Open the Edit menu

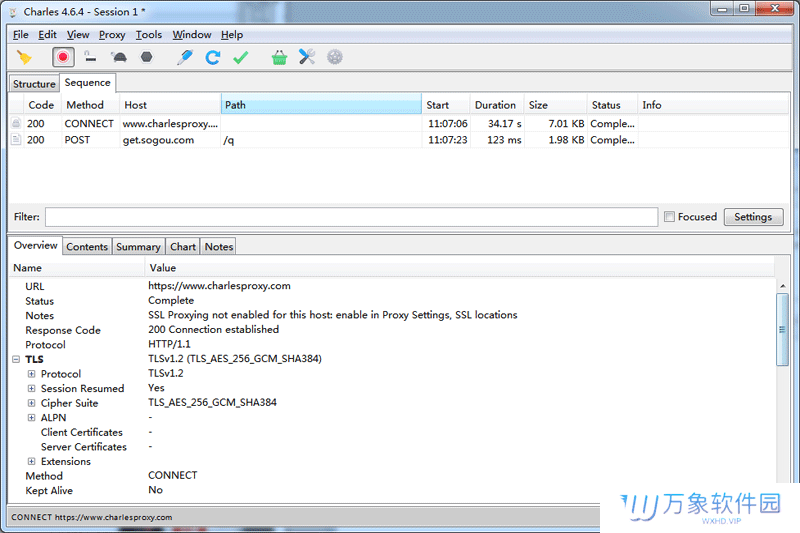pyautogui.click(x=47, y=35)
